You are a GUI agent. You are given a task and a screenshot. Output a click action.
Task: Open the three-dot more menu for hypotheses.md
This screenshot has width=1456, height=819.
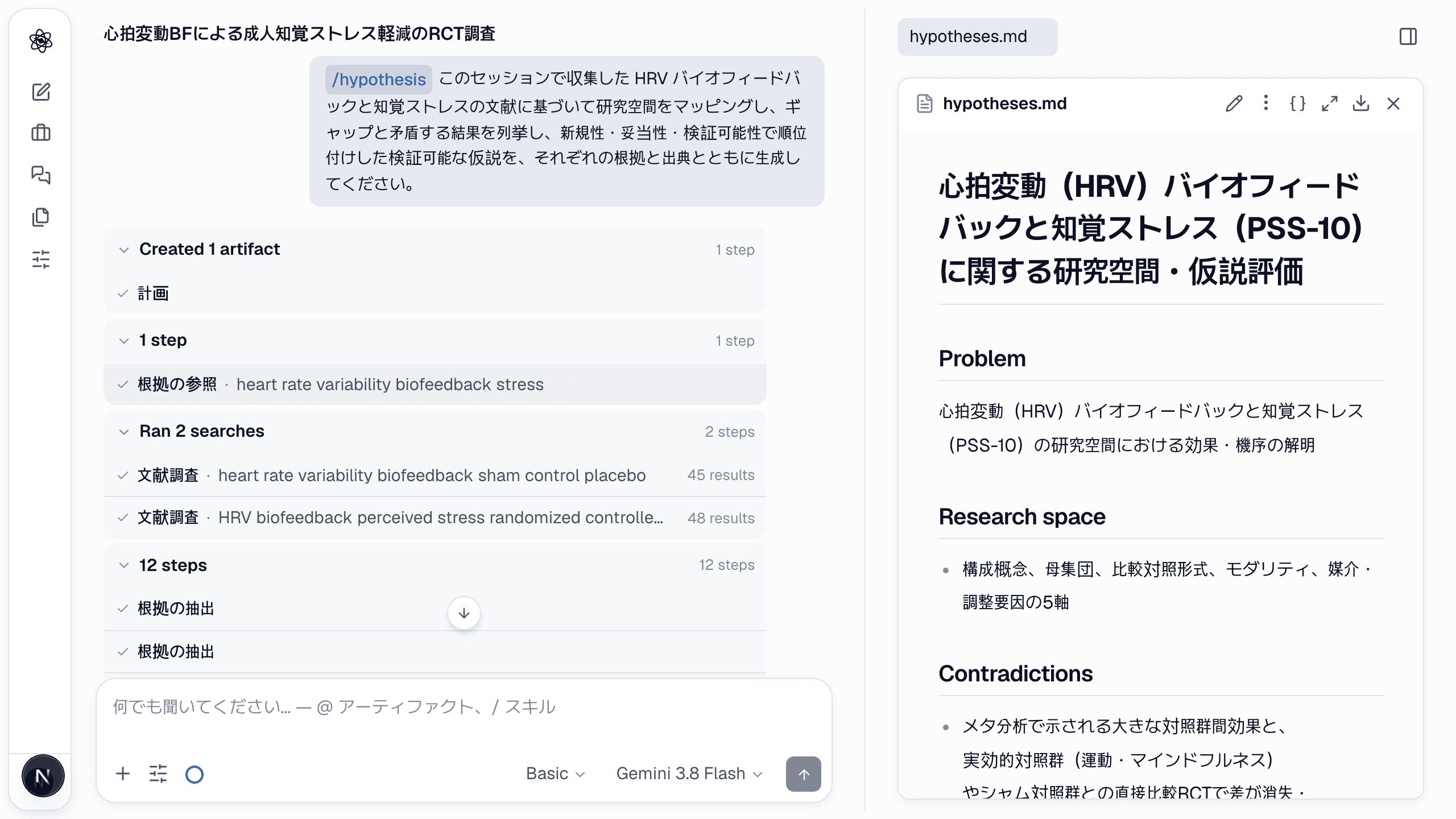click(1265, 103)
